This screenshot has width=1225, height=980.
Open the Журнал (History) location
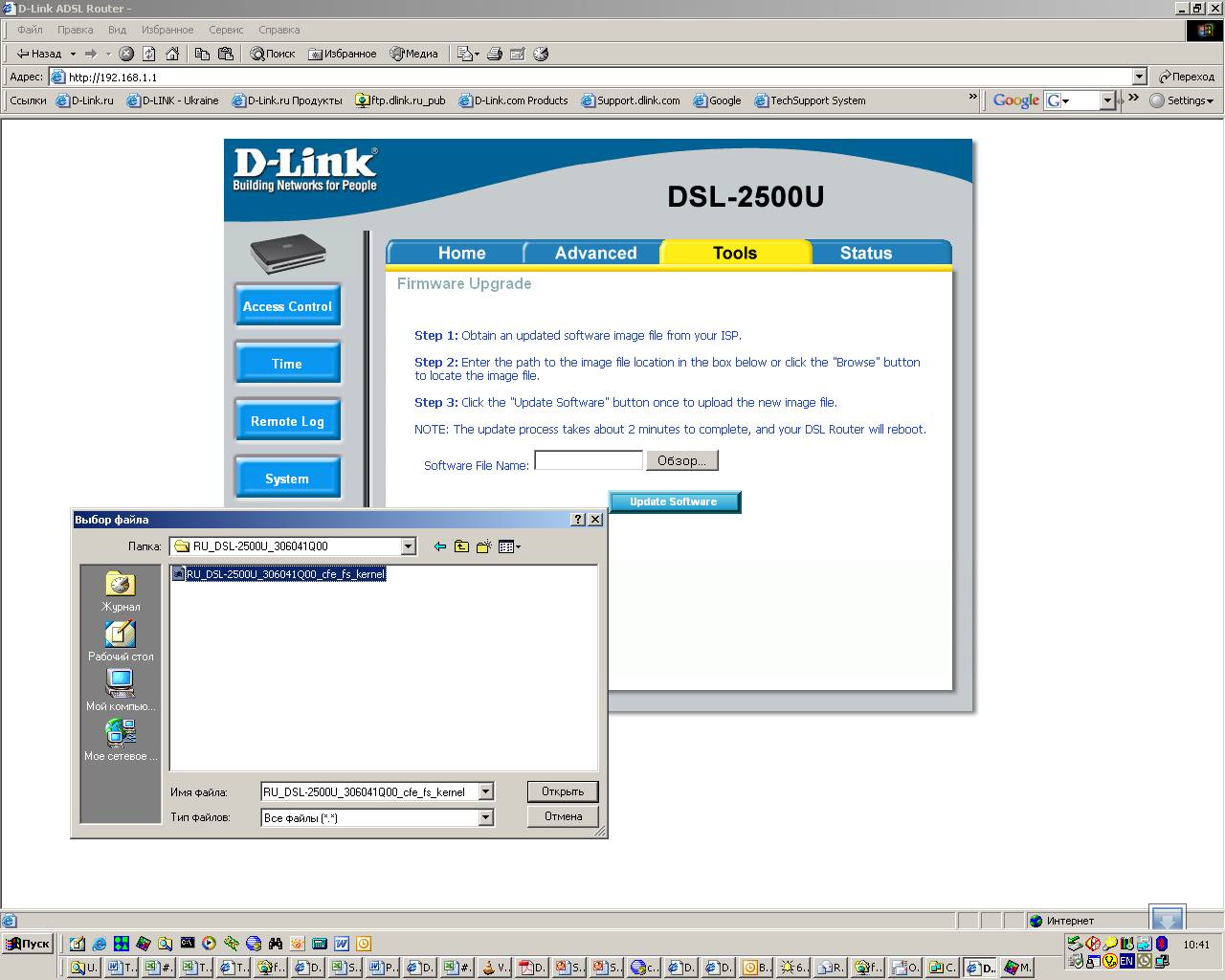(121, 591)
